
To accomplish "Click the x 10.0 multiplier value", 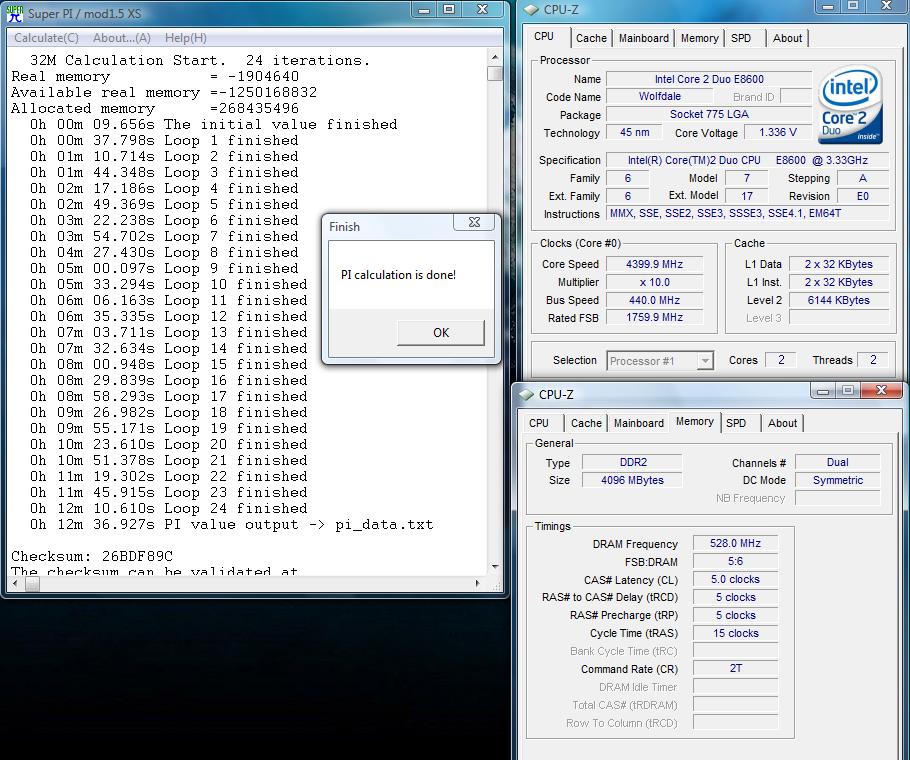I will [x=654, y=282].
